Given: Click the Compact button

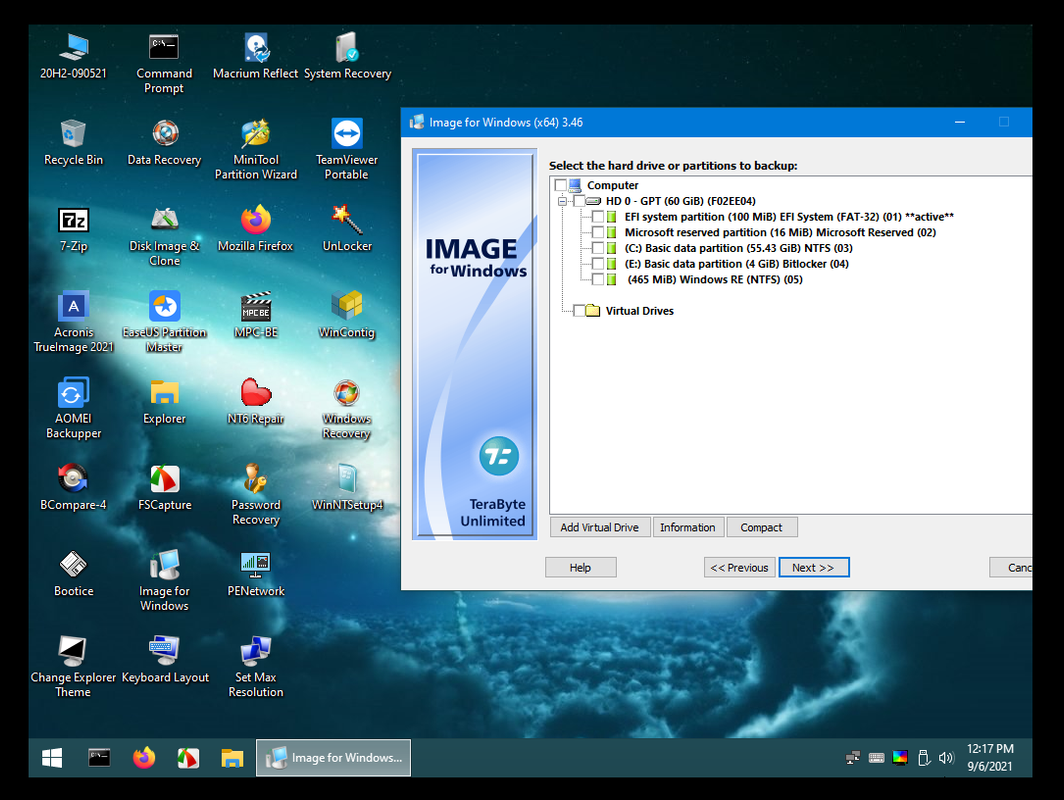Looking at the screenshot, I should click(x=761, y=527).
